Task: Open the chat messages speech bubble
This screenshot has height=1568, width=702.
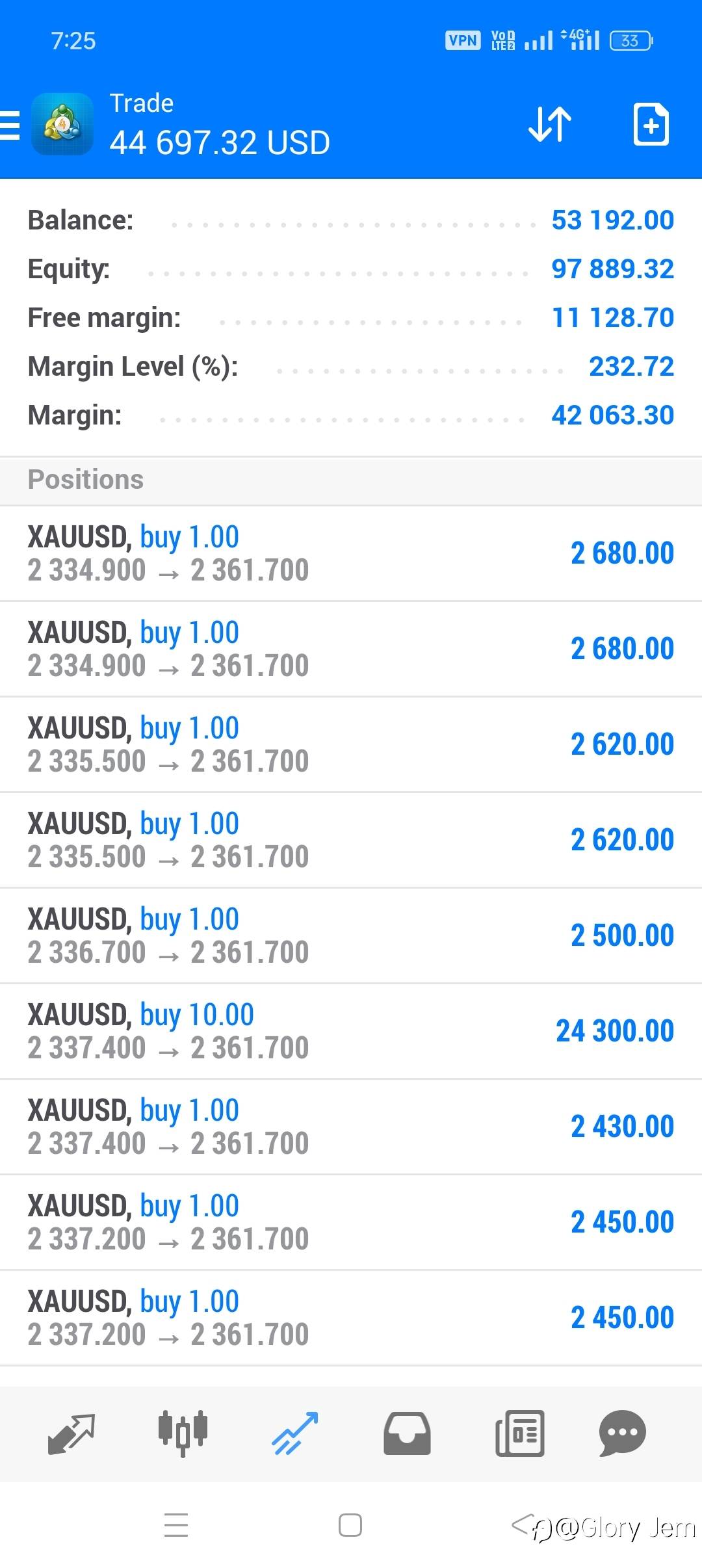Action: 622,1433
